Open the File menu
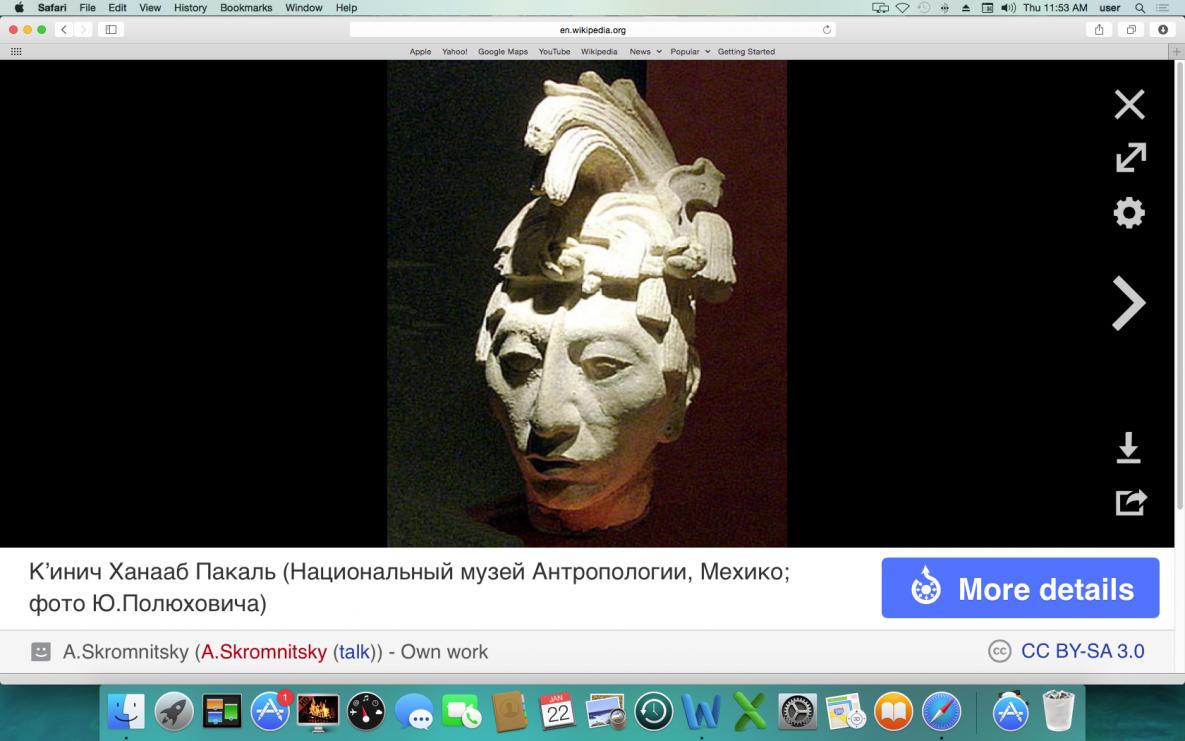 click(88, 8)
